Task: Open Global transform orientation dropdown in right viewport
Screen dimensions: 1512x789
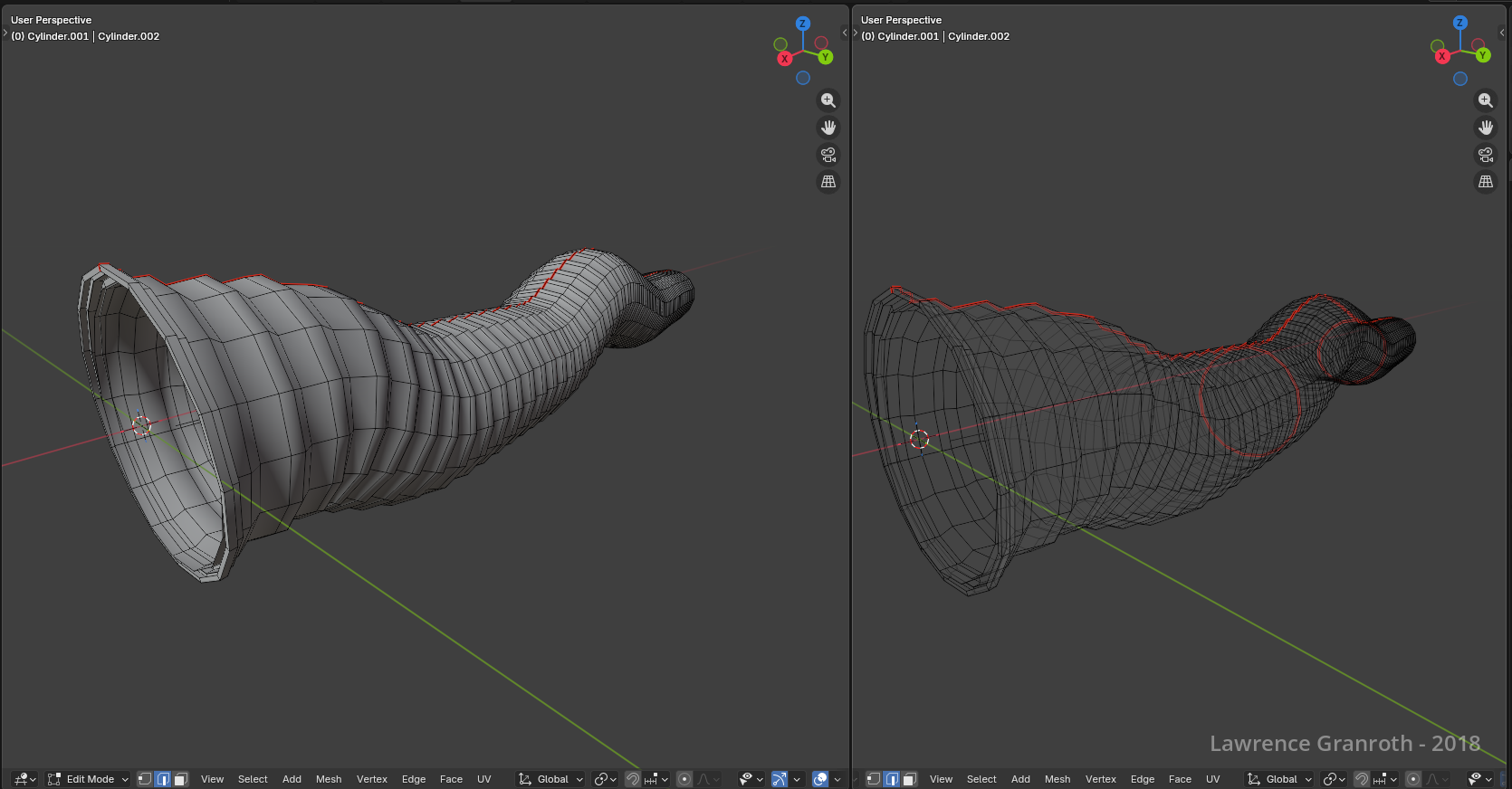Action: click(1279, 779)
